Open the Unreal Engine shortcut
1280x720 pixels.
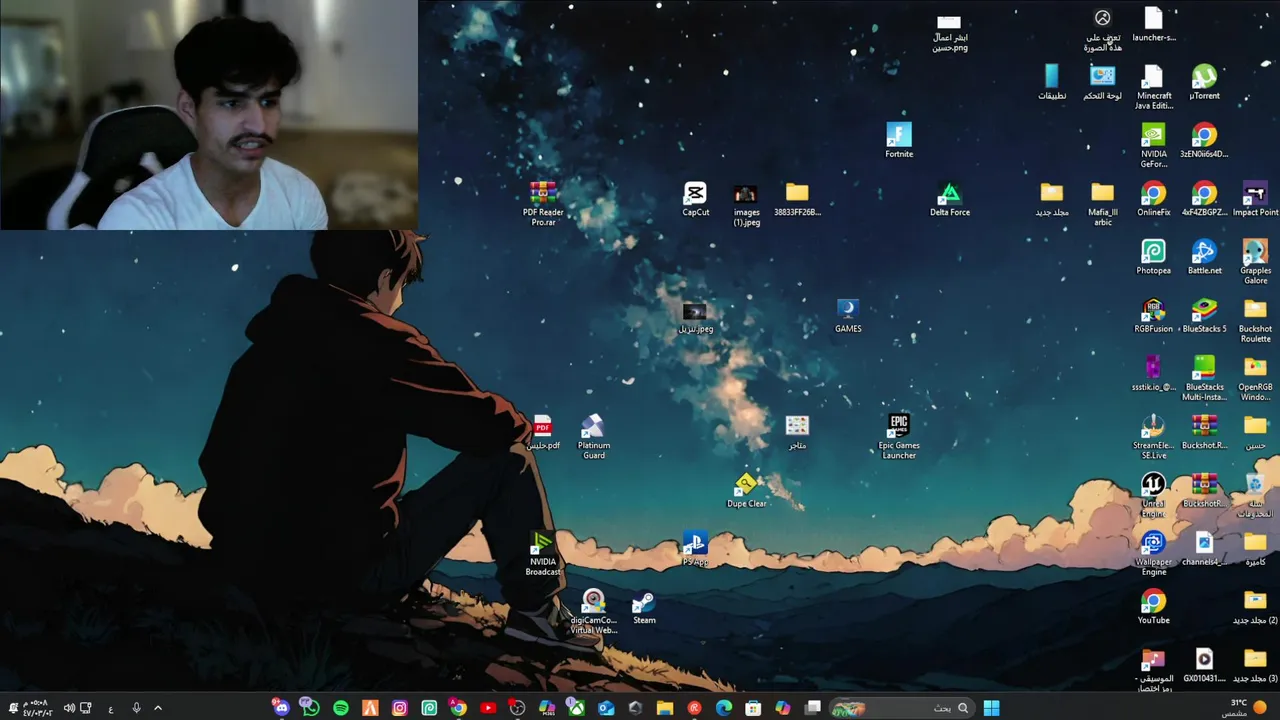(x=1153, y=494)
